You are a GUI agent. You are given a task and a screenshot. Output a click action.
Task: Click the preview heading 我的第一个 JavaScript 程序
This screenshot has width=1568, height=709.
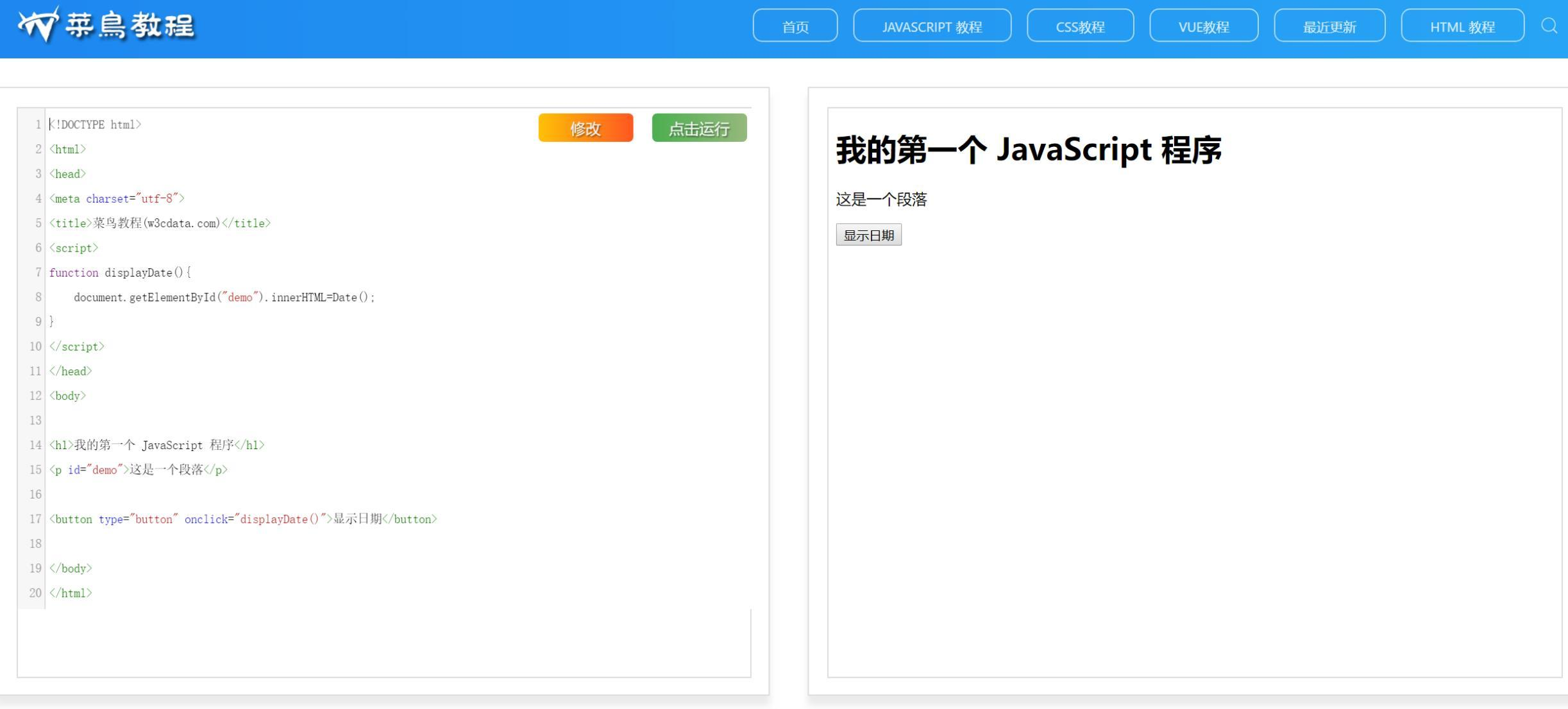click(x=1028, y=149)
